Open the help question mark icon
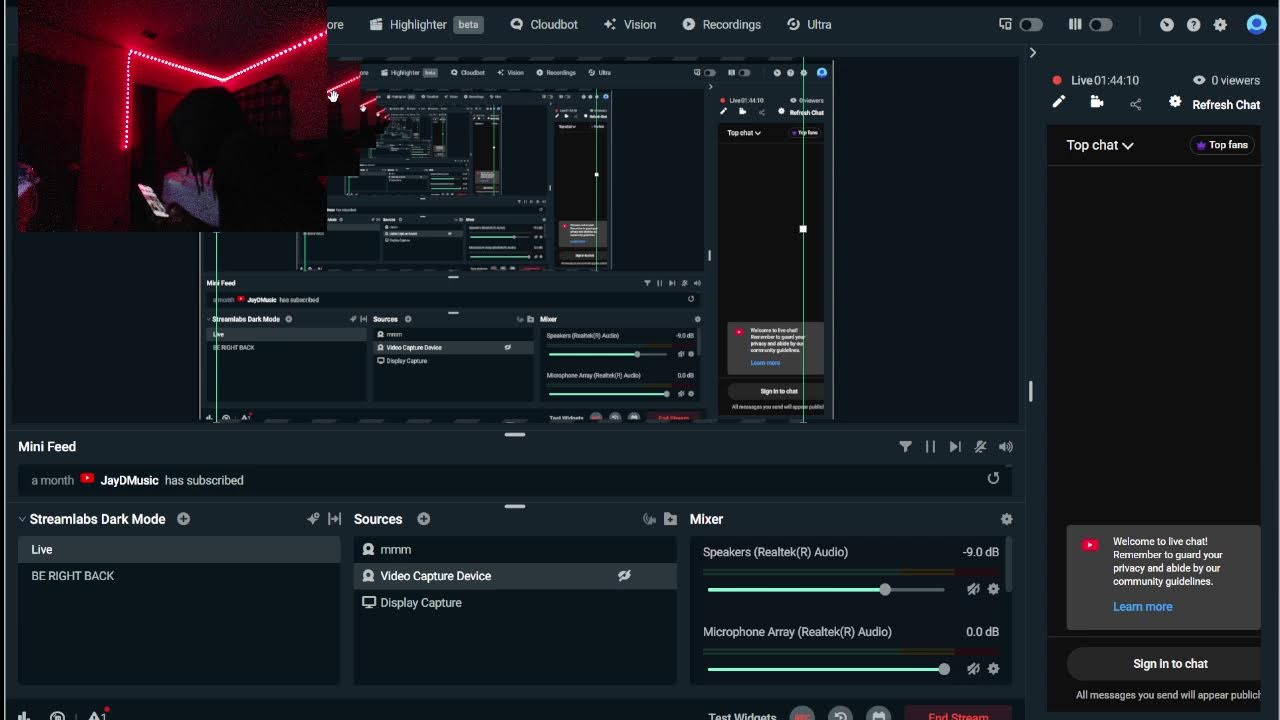 click(1193, 25)
